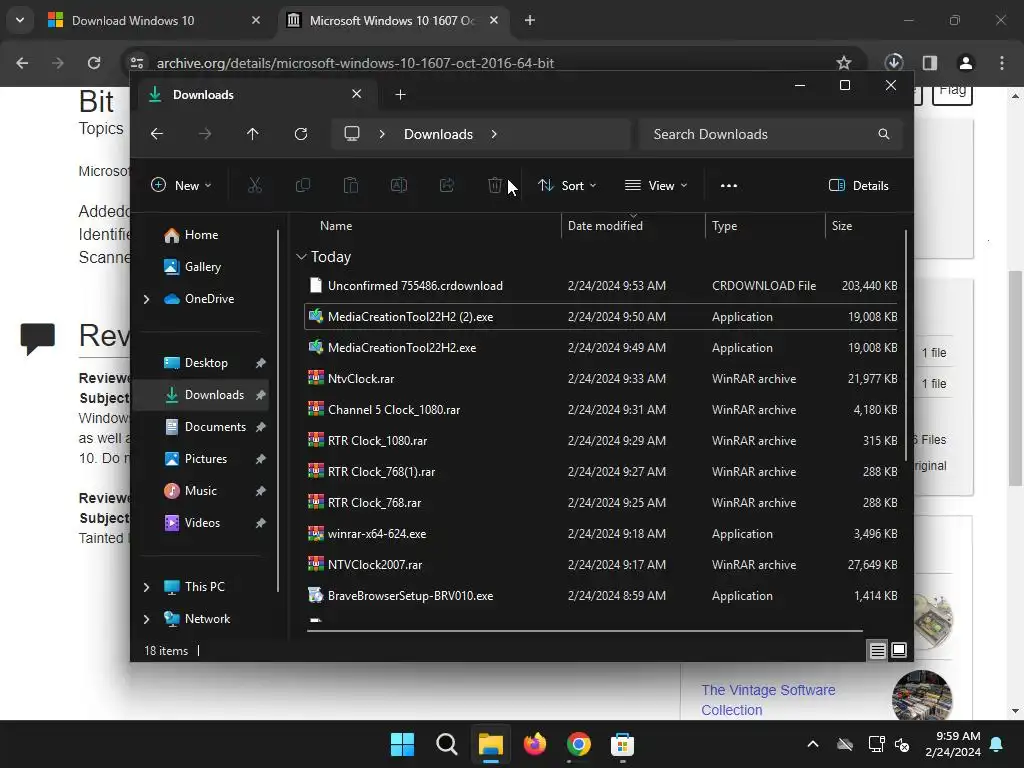Close the Download Windows 10 Chrome tab

256,20
